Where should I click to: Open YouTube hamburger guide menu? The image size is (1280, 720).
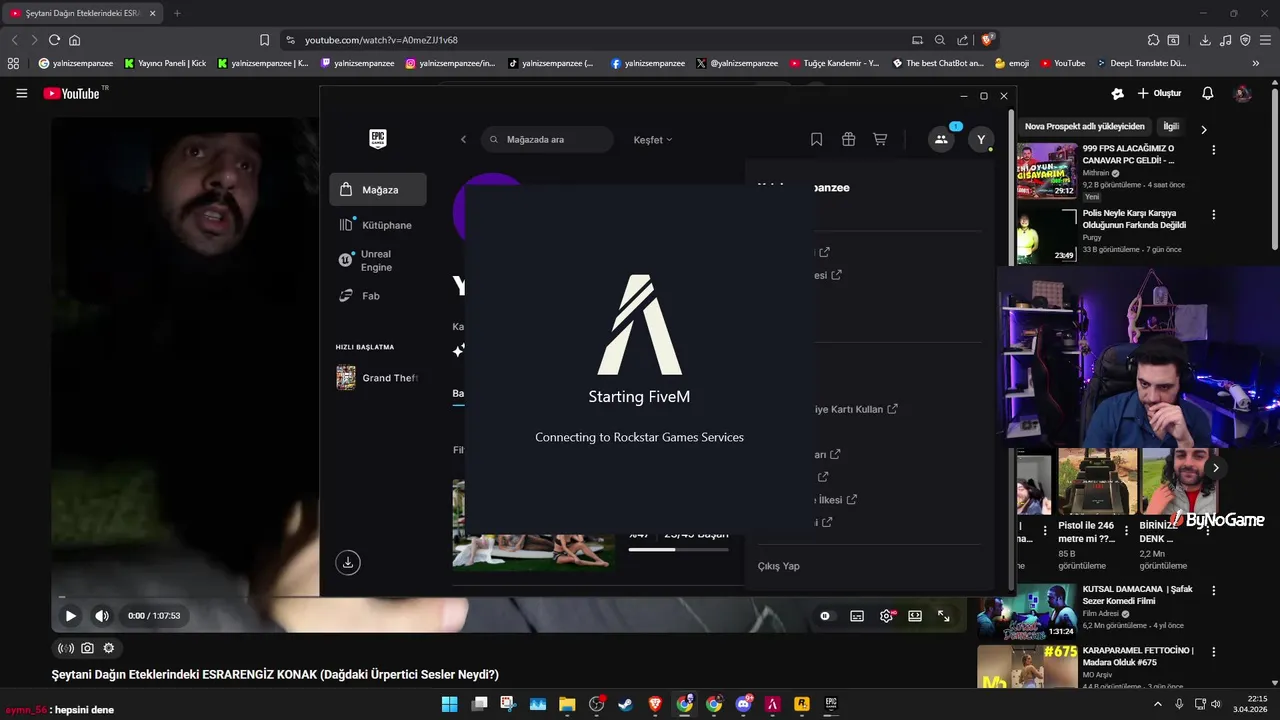tap(21, 93)
